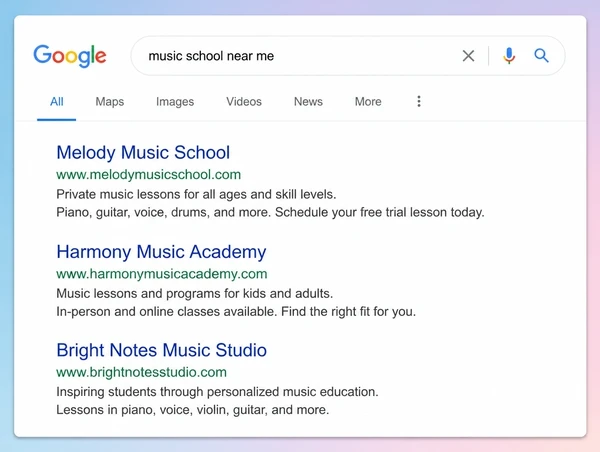Visit www.melodymusicschool.com URL

148,175
